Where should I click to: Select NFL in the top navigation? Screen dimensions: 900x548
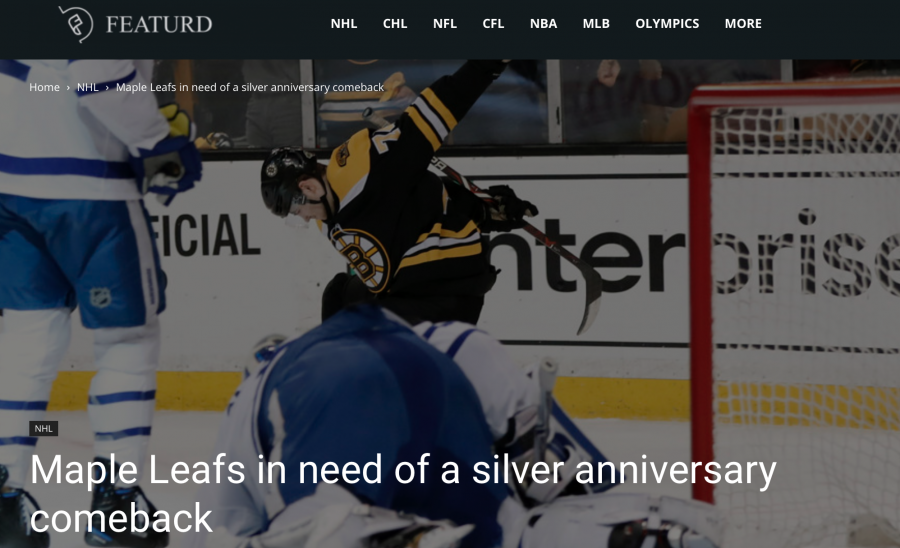445,24
